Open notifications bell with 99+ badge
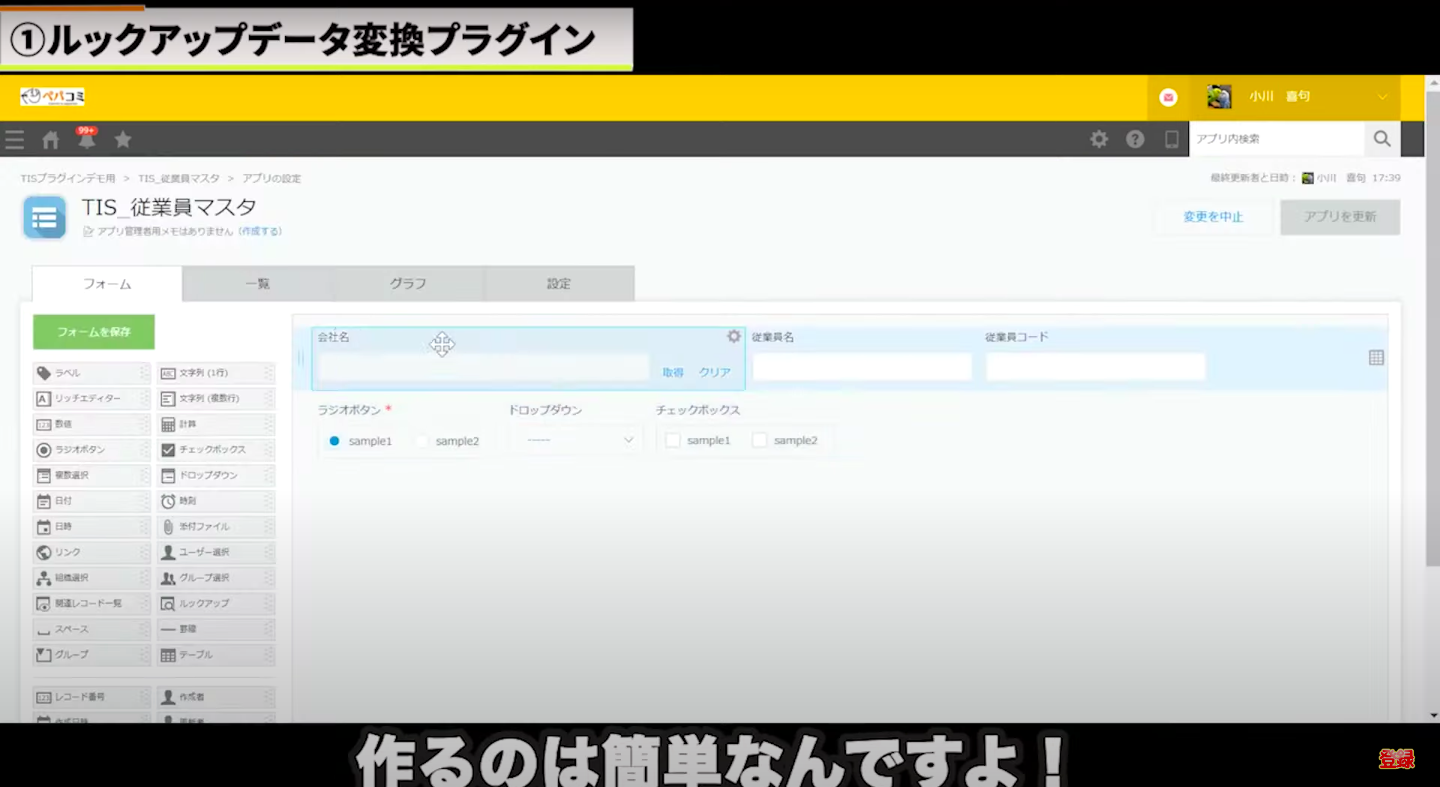 coord(87,140)
